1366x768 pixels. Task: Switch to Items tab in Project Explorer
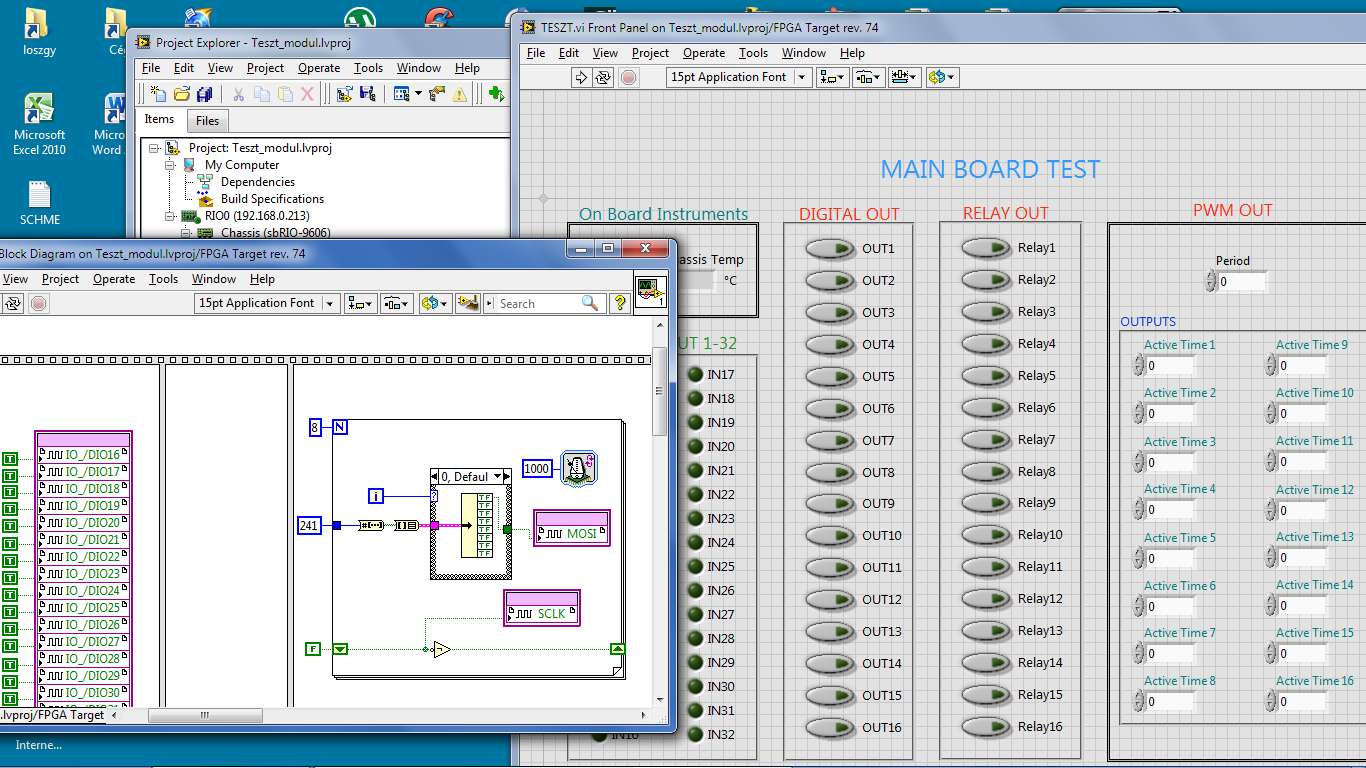coord(159,119)
